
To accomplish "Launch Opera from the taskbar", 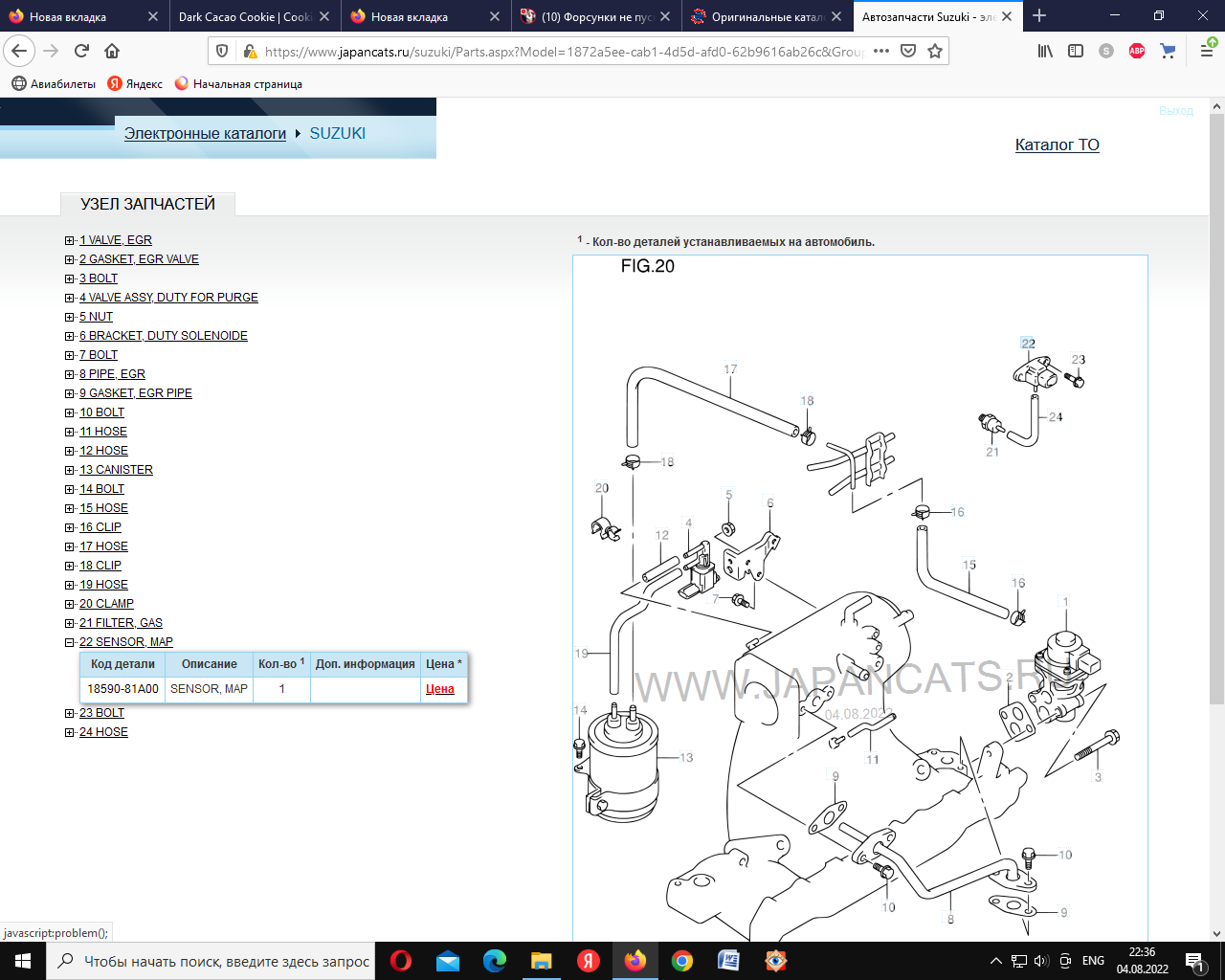I will click(401, 961).
